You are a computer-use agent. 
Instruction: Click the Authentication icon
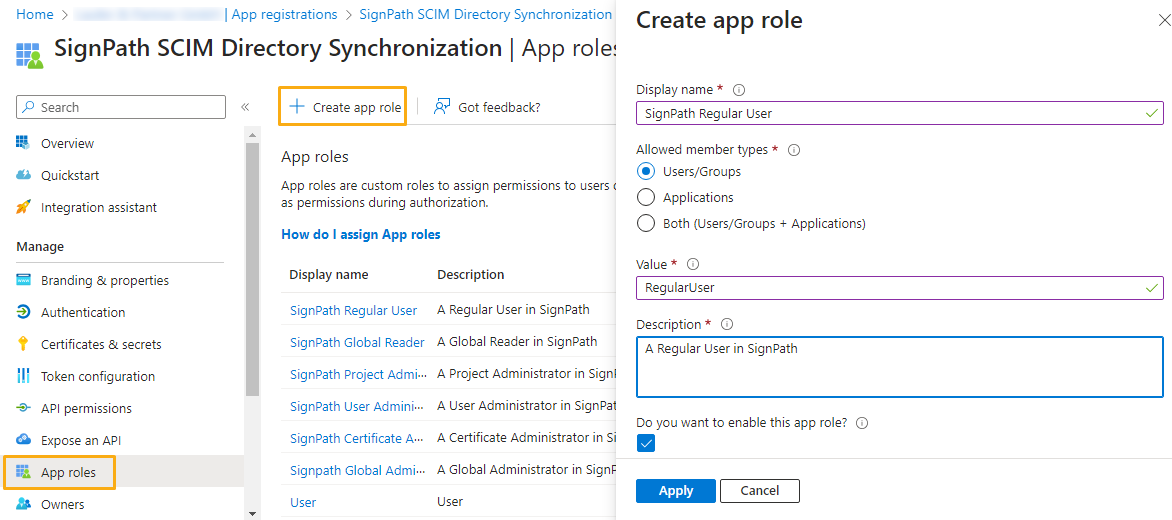click(x=23, y=312)
